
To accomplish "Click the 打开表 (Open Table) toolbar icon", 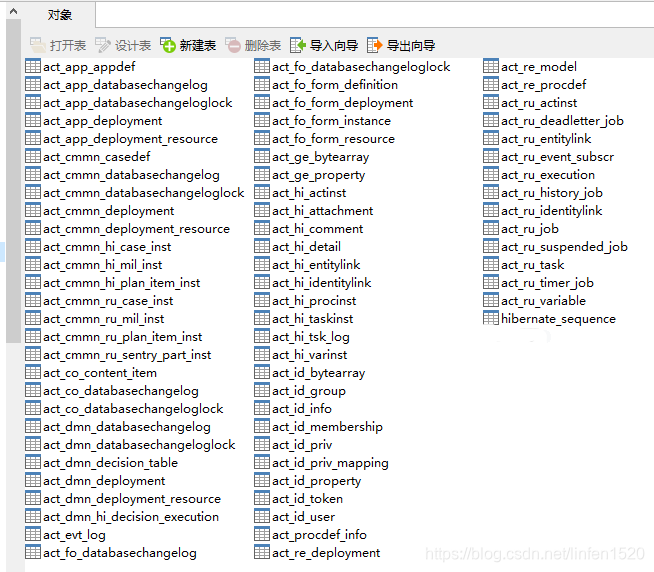I will tap(38, 45).
